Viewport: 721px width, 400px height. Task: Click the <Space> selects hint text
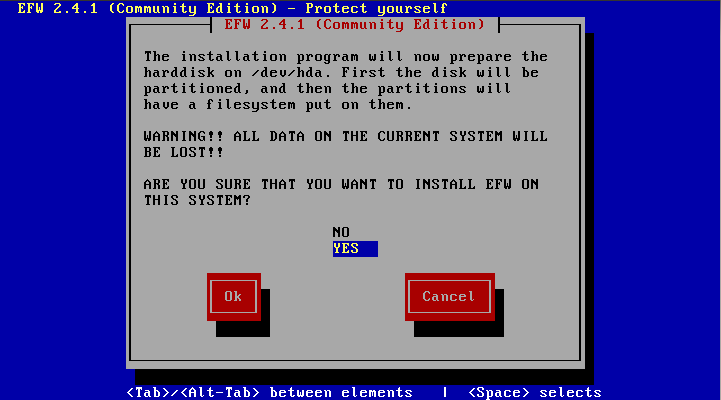click(535, 393)
